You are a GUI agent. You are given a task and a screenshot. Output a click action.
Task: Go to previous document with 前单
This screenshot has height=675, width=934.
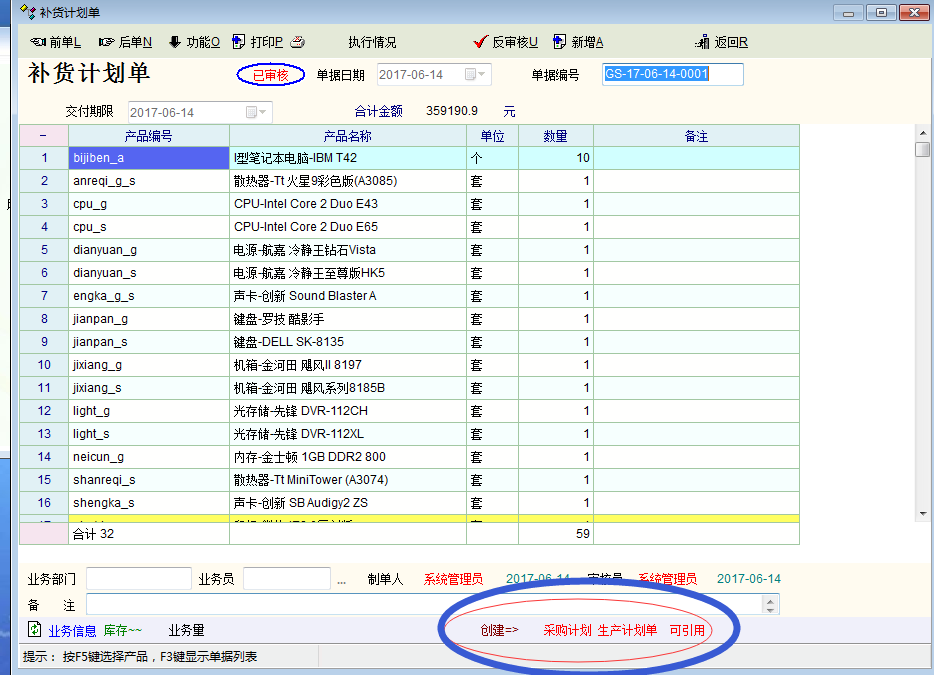tap(55, 42)
